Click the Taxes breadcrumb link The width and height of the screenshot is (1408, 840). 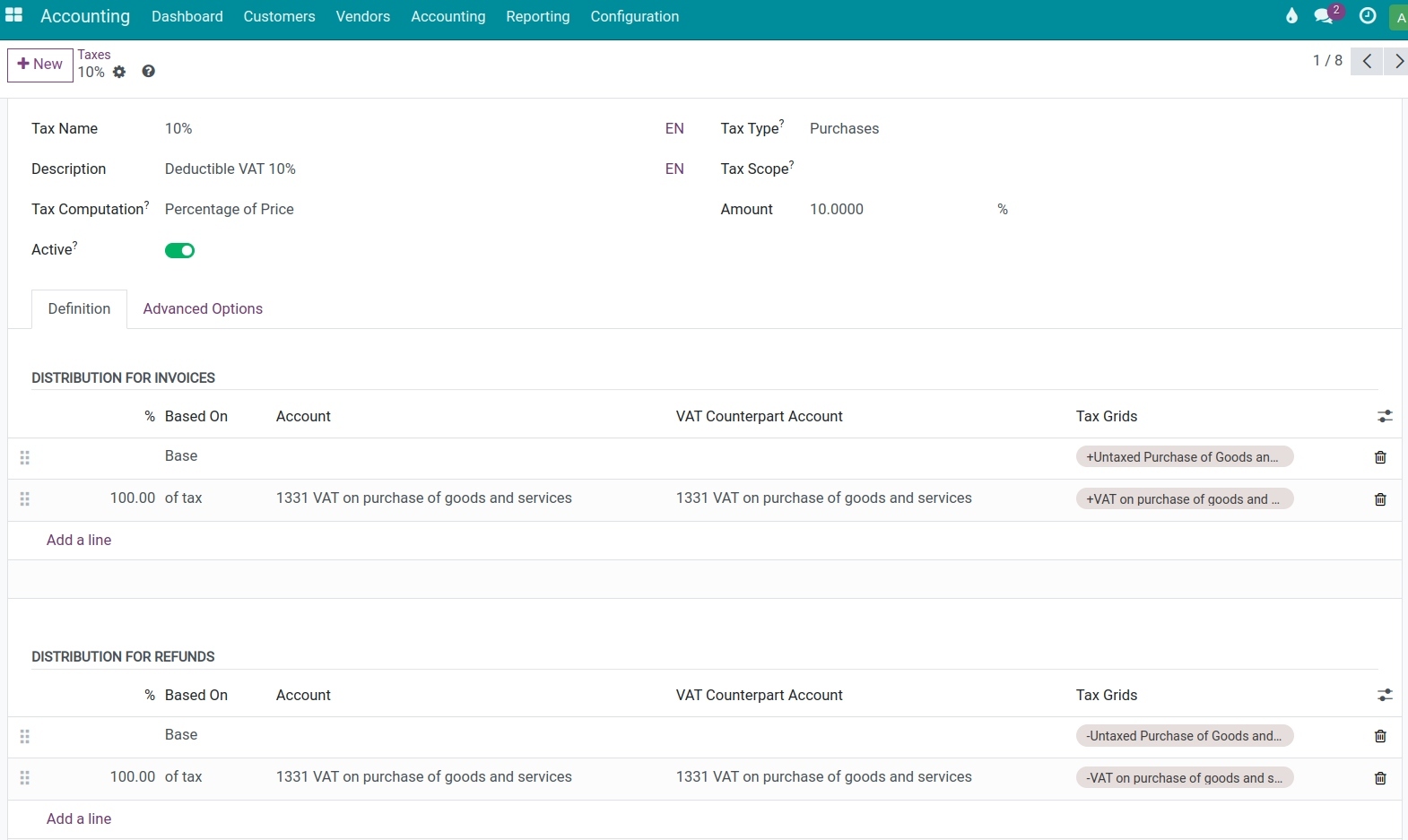coord(94,55)
